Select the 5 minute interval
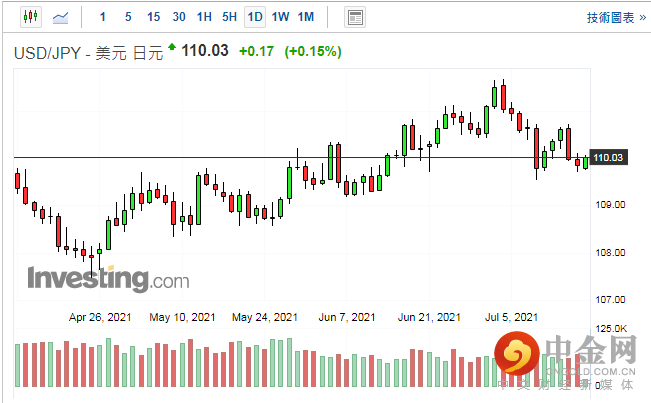This screenshot has height=403, width=651. click(x=128, y=17)
